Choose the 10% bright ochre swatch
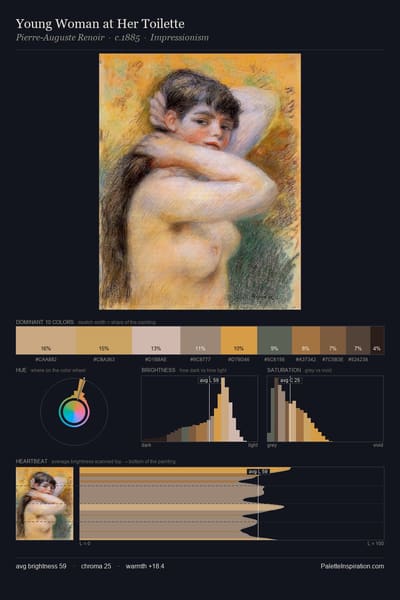The height and width of the screenshot is (600, 400). tap(239, 340)
